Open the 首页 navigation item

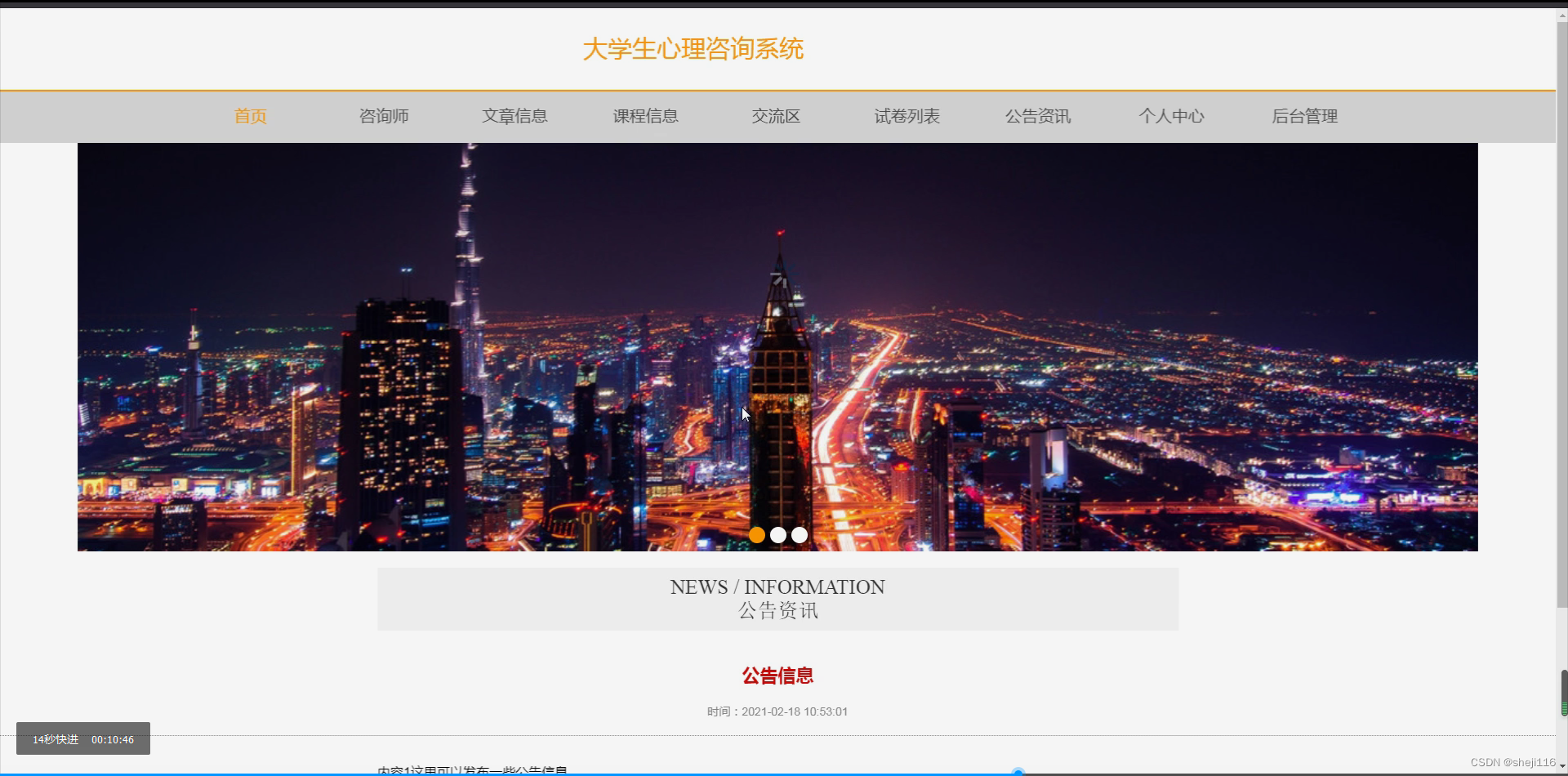pyautogui.click(x=249, y=116)
